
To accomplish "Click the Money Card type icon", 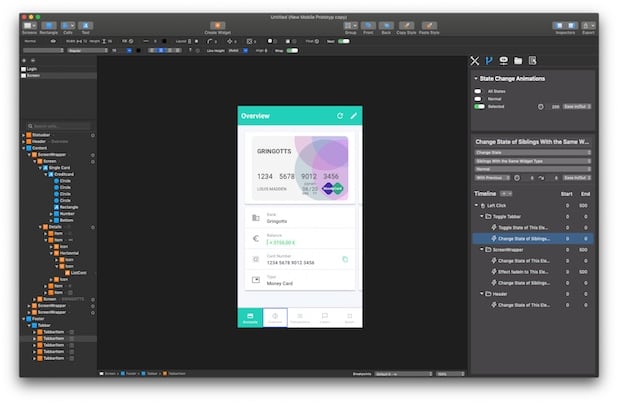I will (x=256, y=280).
